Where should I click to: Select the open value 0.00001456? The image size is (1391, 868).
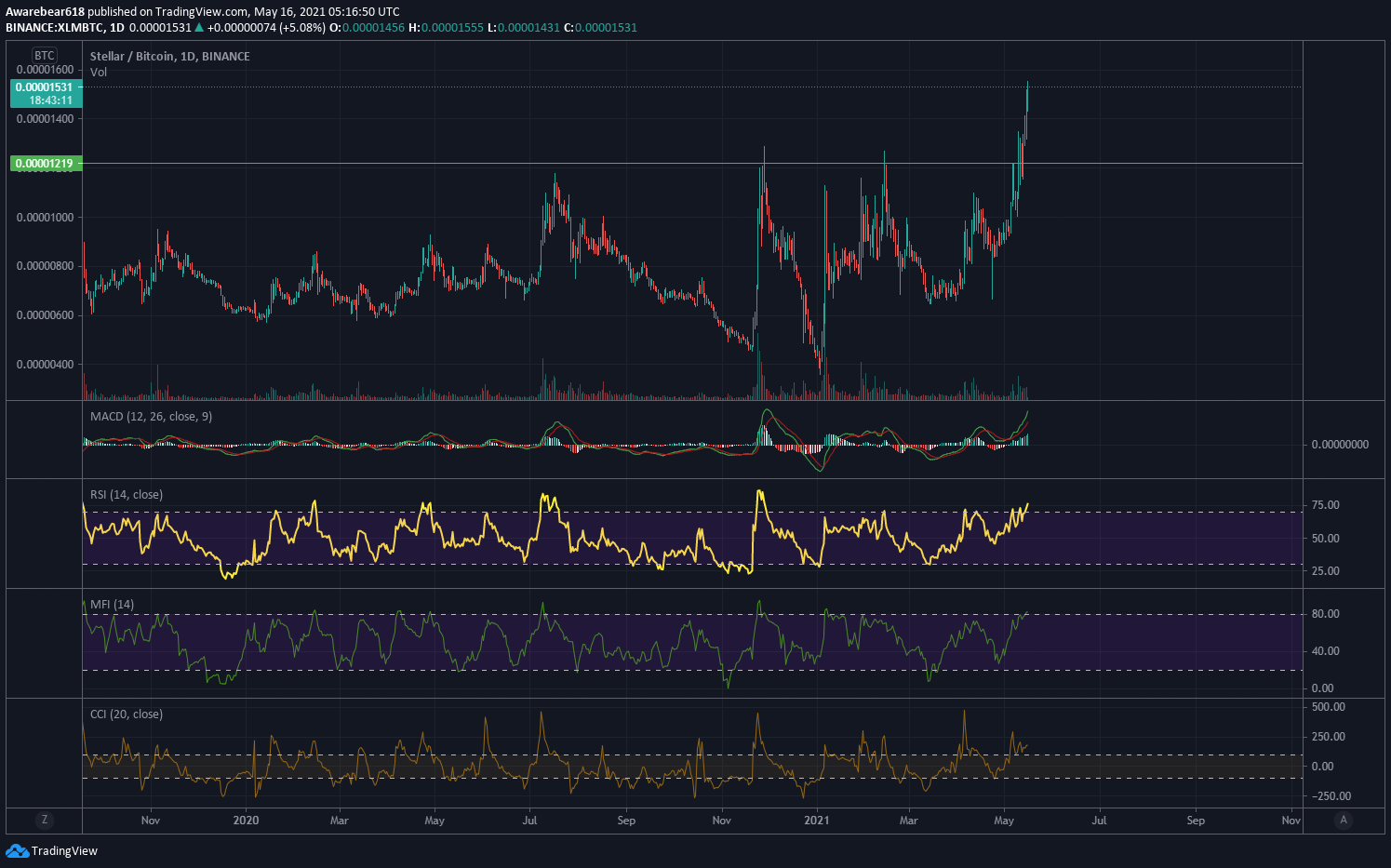click(x=373, y=27)
